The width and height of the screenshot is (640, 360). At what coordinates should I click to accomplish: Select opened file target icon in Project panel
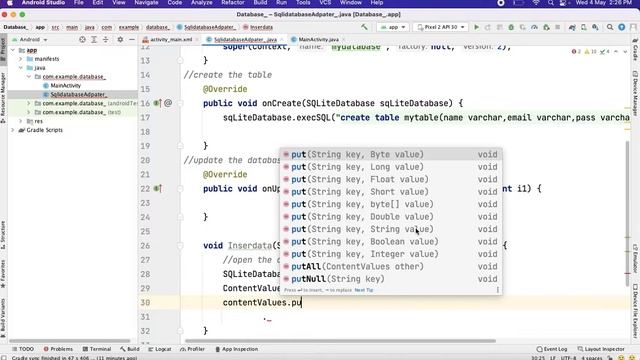[82, 40]
